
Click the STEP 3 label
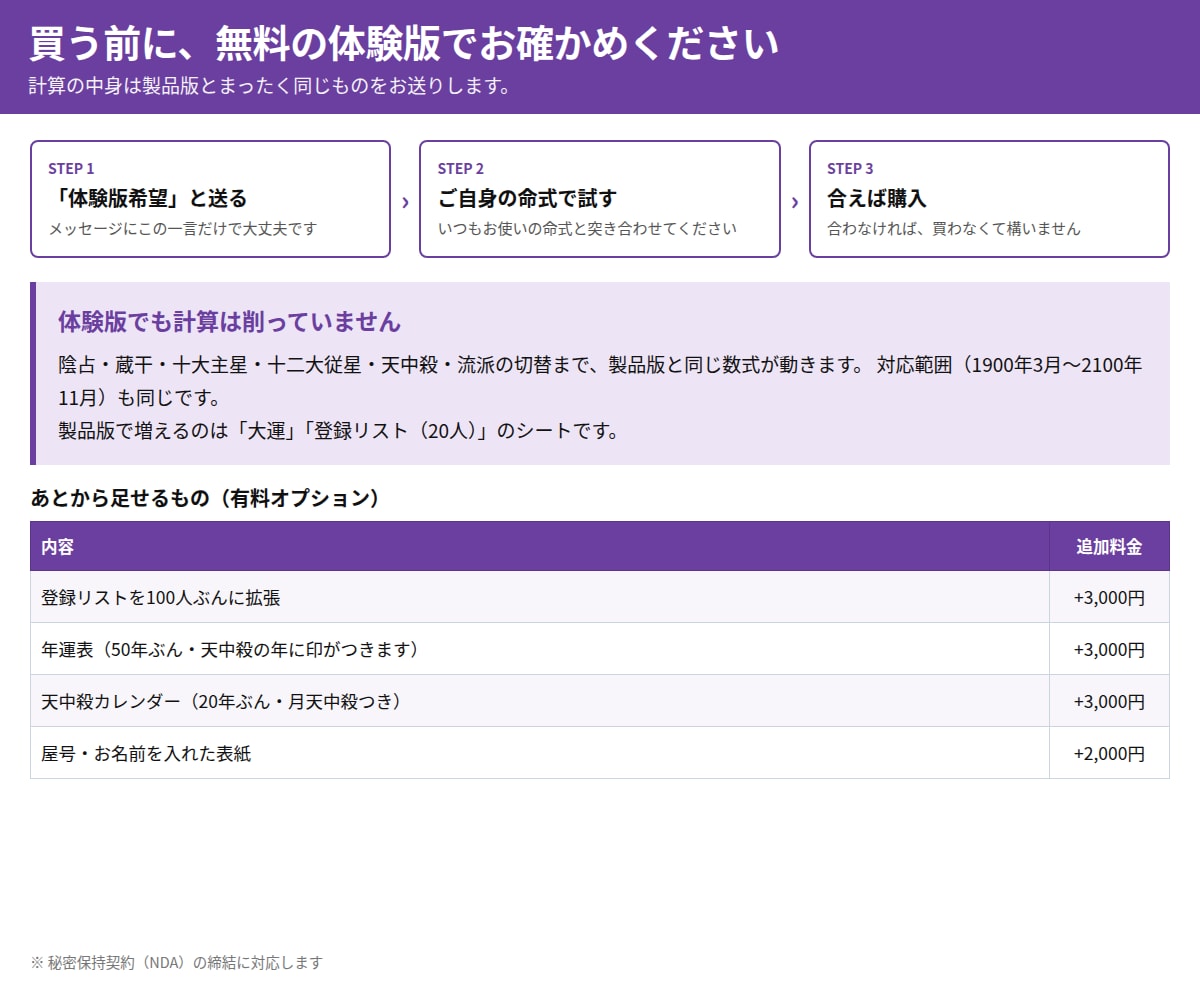tap(850, 168)
